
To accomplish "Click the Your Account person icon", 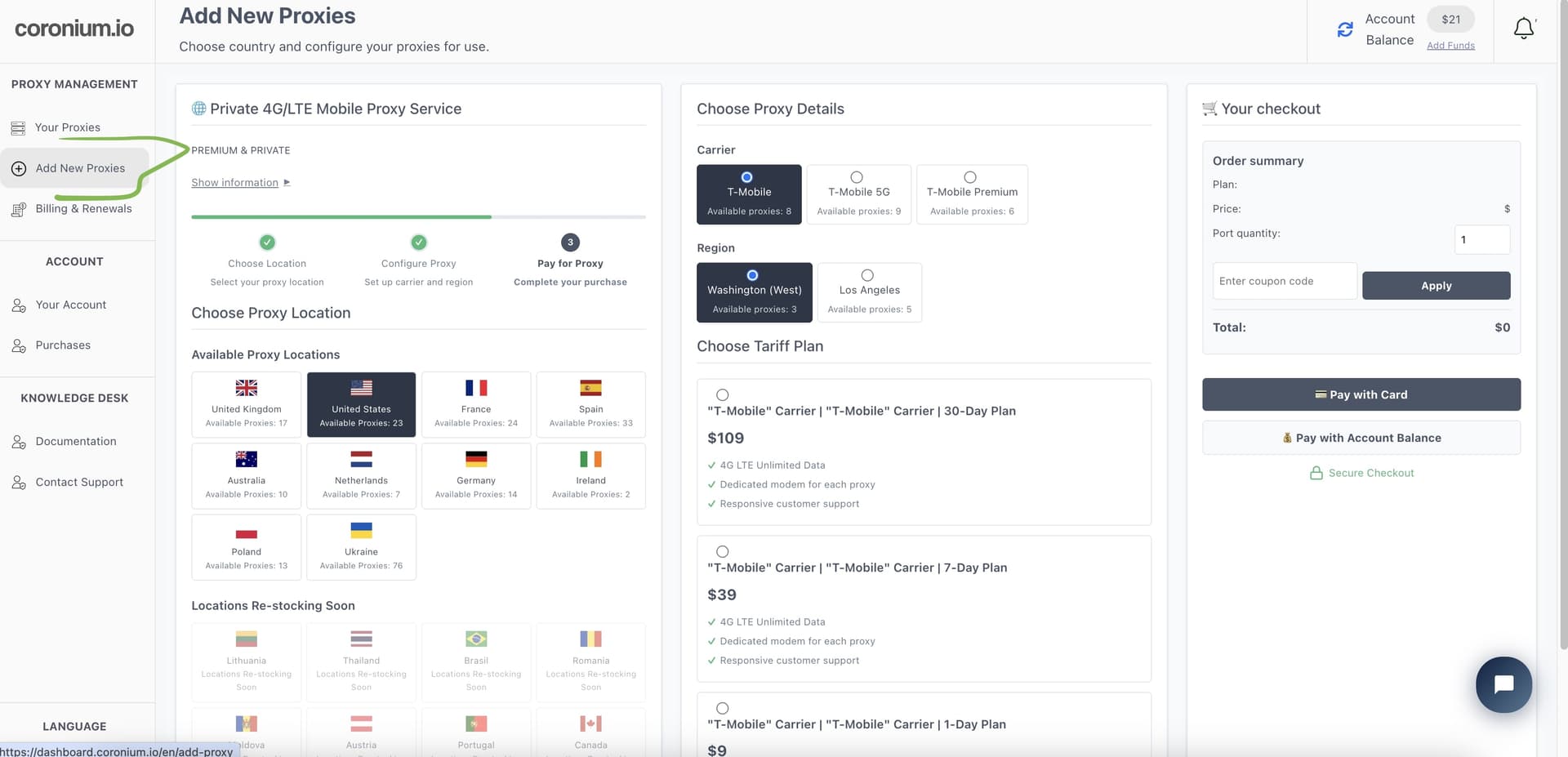I will coord(18,305).
